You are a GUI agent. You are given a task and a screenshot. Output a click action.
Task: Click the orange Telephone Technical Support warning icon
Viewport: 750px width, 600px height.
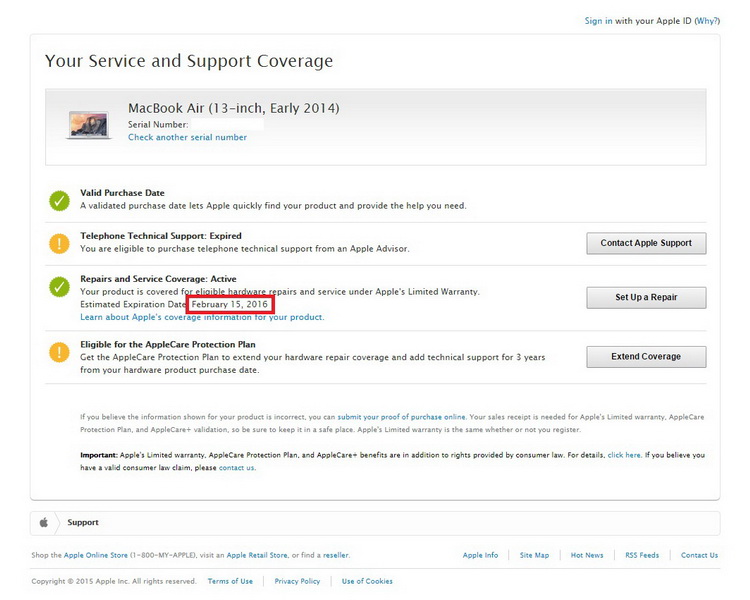point(59,243)
